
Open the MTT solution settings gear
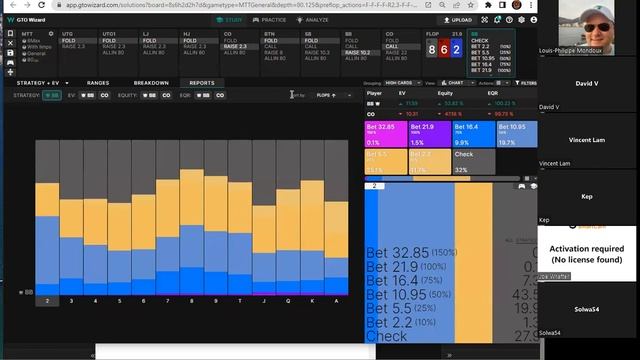click(51, 34)
